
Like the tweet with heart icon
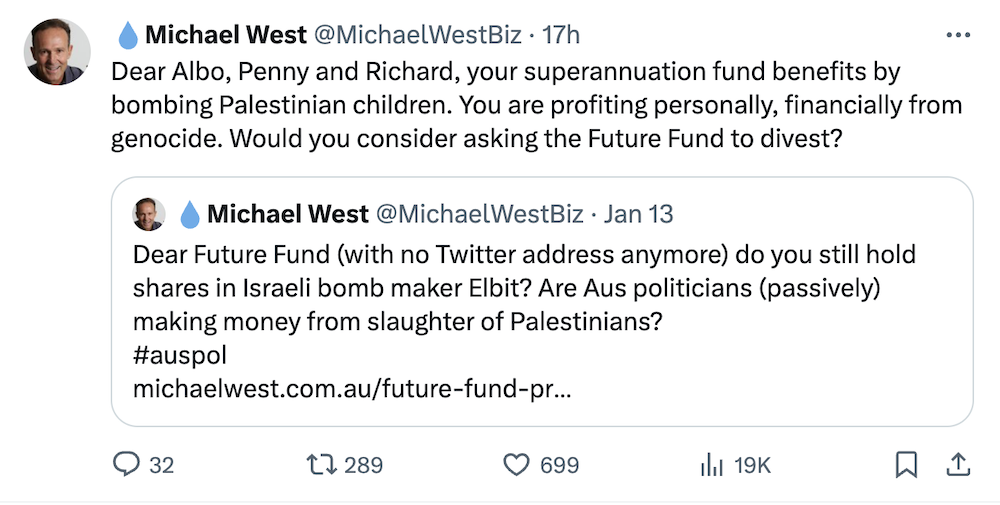pos(516,464)
